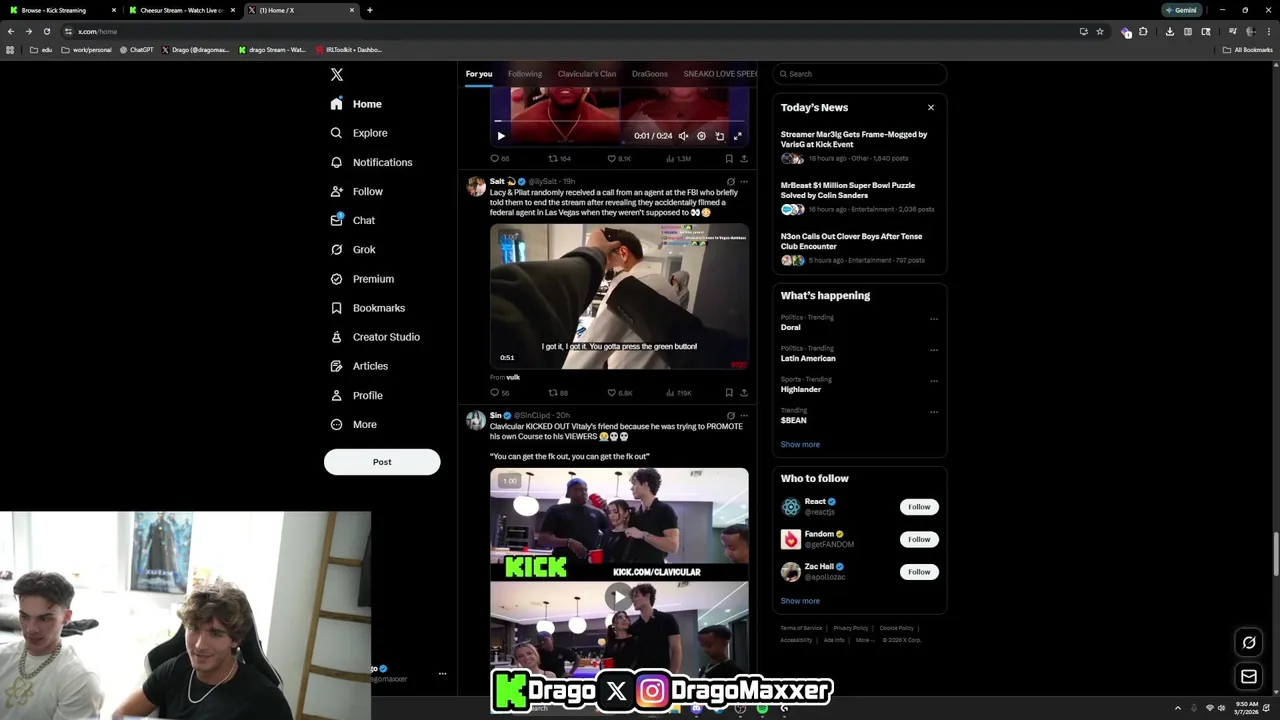Open the floating Messages button
The width and height of the screenshot is (1280, 720).
(1249, 677)
